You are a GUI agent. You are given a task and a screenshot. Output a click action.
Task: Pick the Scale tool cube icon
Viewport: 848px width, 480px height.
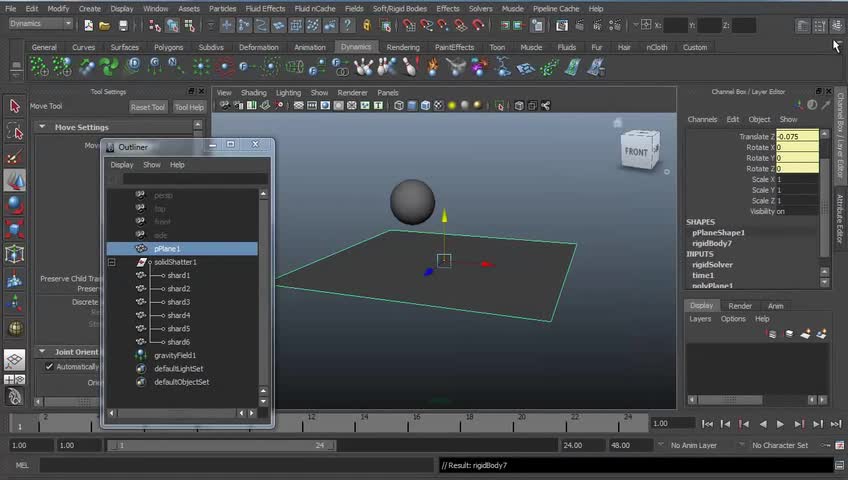(15, 229)
